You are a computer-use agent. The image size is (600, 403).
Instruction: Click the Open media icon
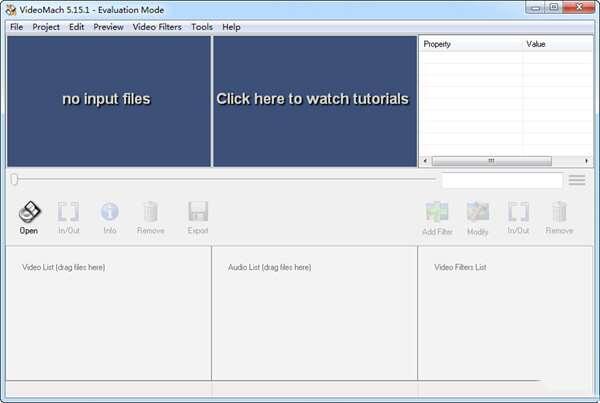pyautogui.click(x=29, y=212)
